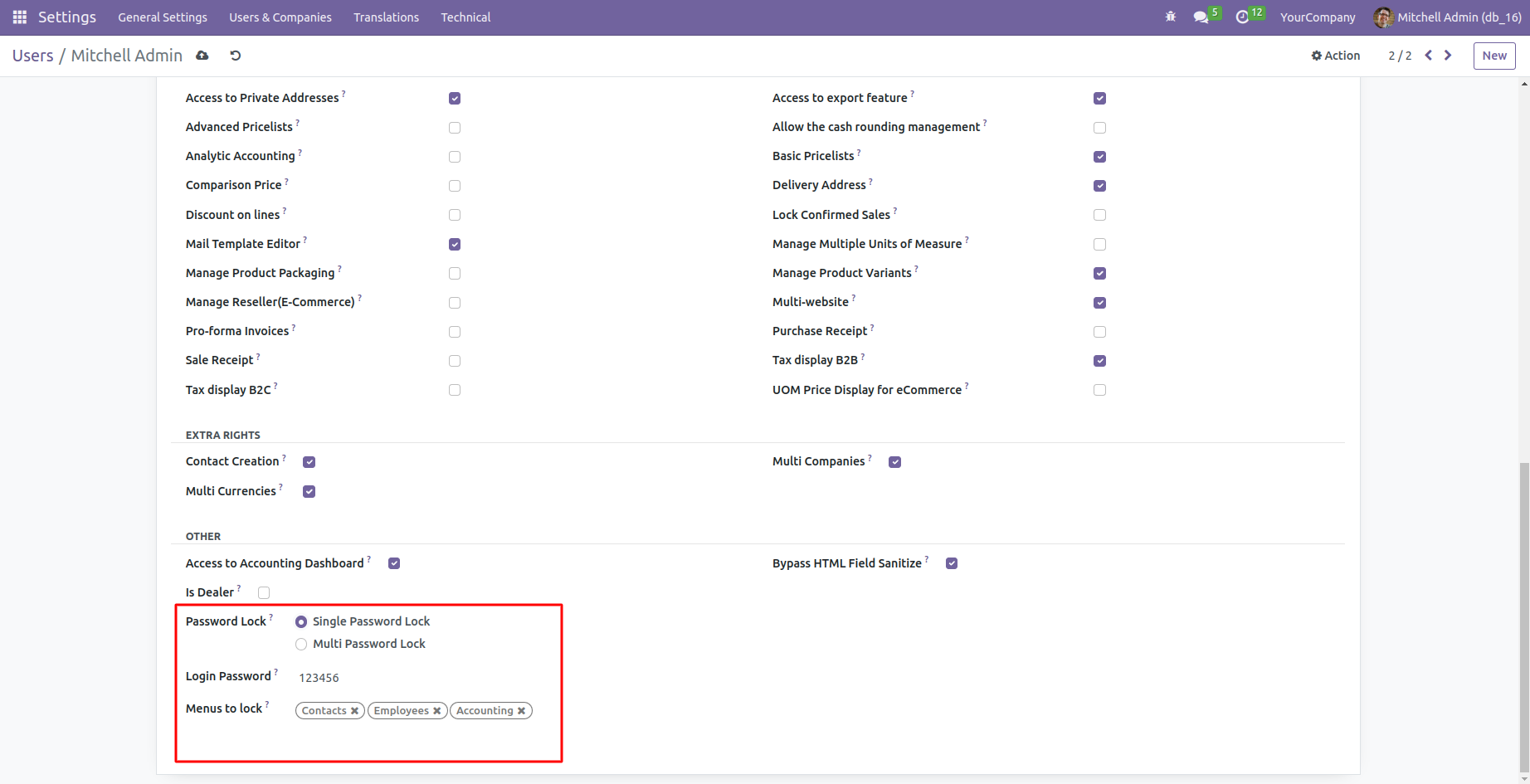This screenshot has width=1530, height=784.
Task: Open the Action dropdown menu
Action: click(1335, 56)
